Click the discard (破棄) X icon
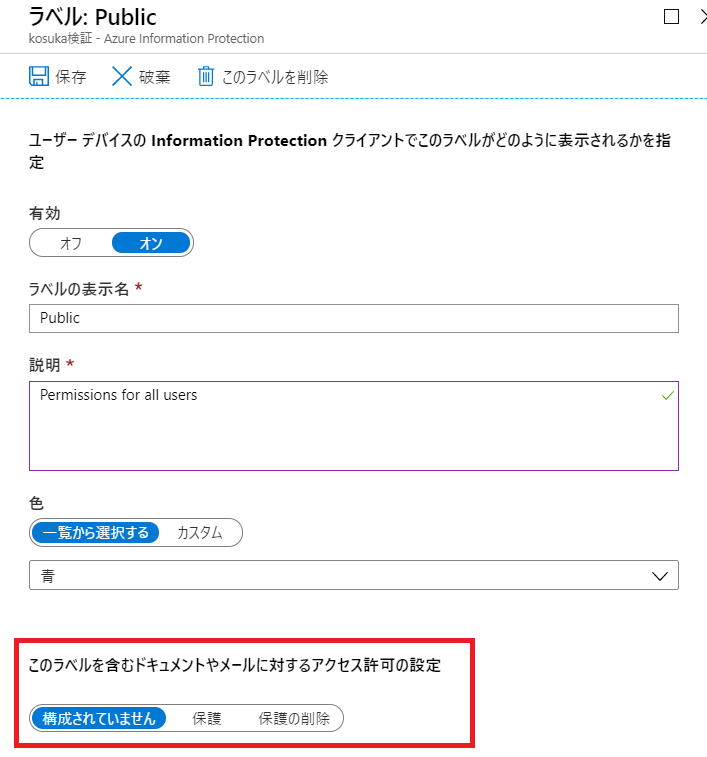Image resolution: width=707 pixels, height=757 pixels. 122,76
